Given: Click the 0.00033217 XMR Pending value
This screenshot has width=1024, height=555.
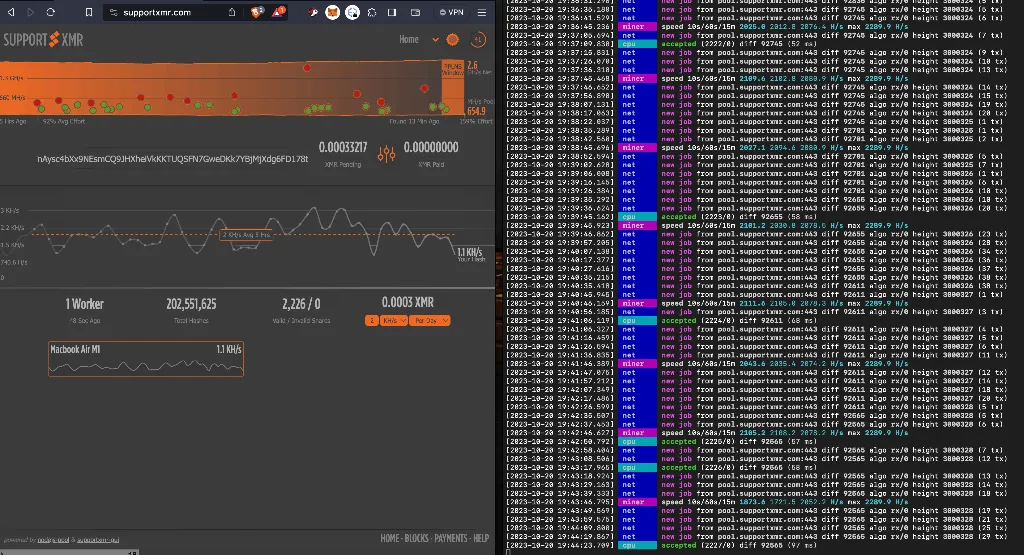Looking at the screenshot, I should pos(343,148).
